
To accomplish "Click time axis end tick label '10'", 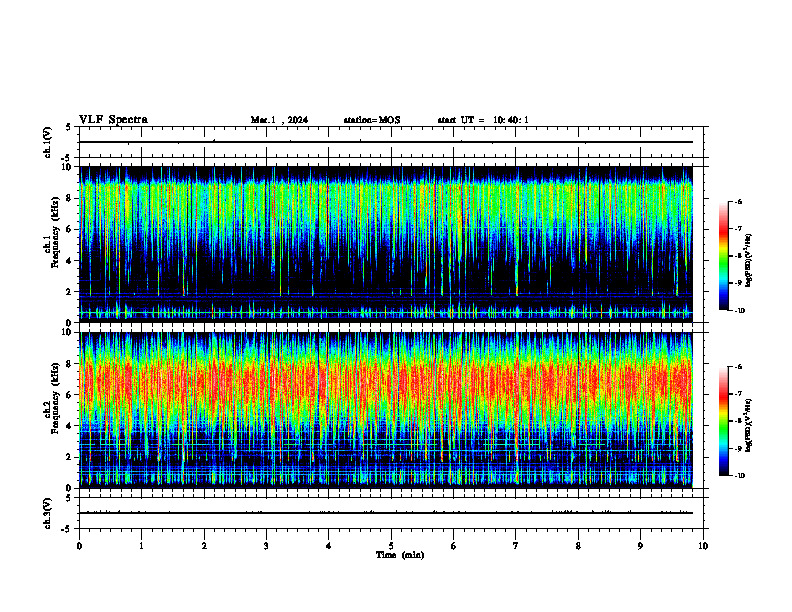I will click(703, 546).
